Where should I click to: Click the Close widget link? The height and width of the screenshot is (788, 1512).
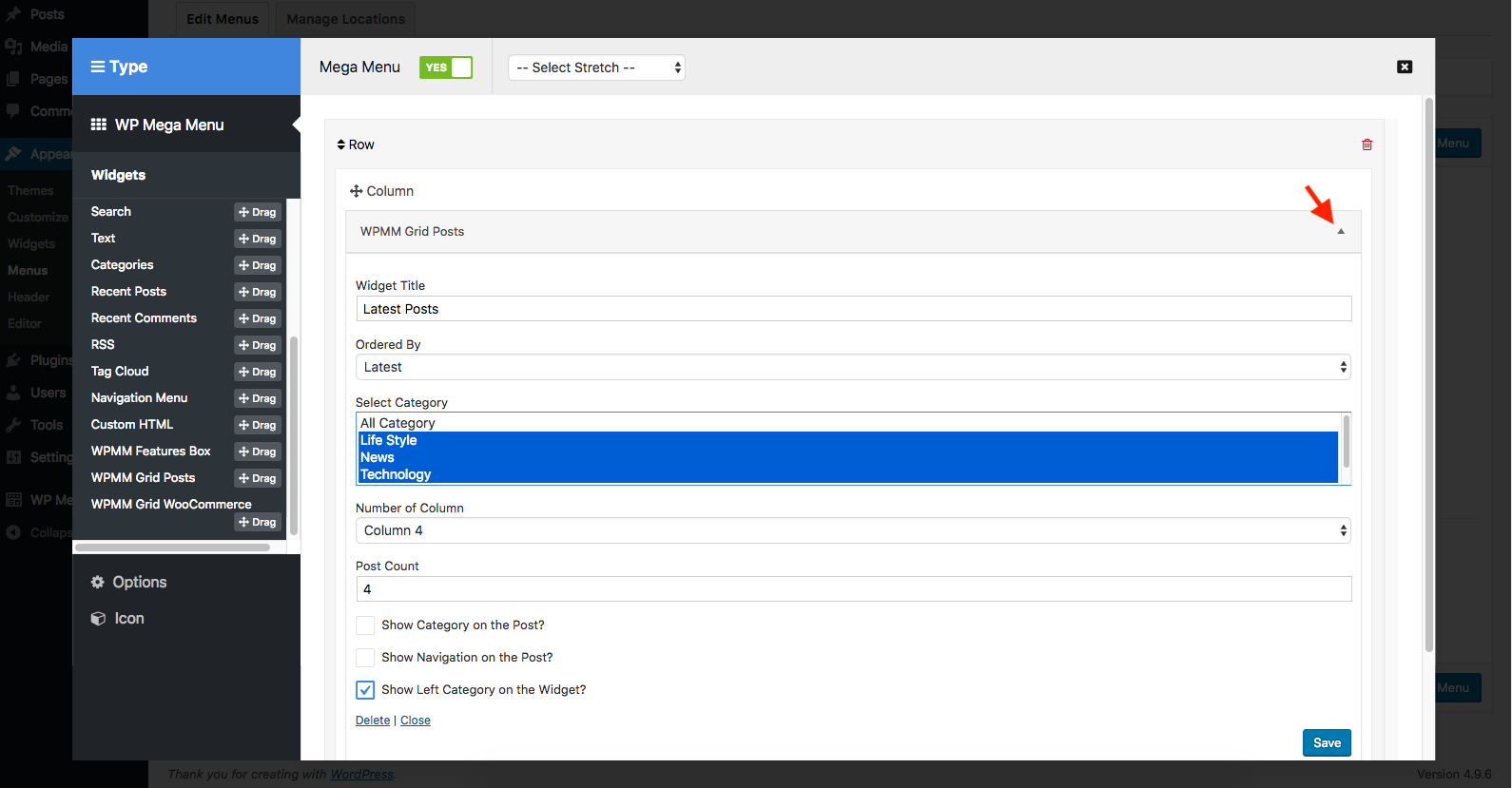tap(416, 721)
